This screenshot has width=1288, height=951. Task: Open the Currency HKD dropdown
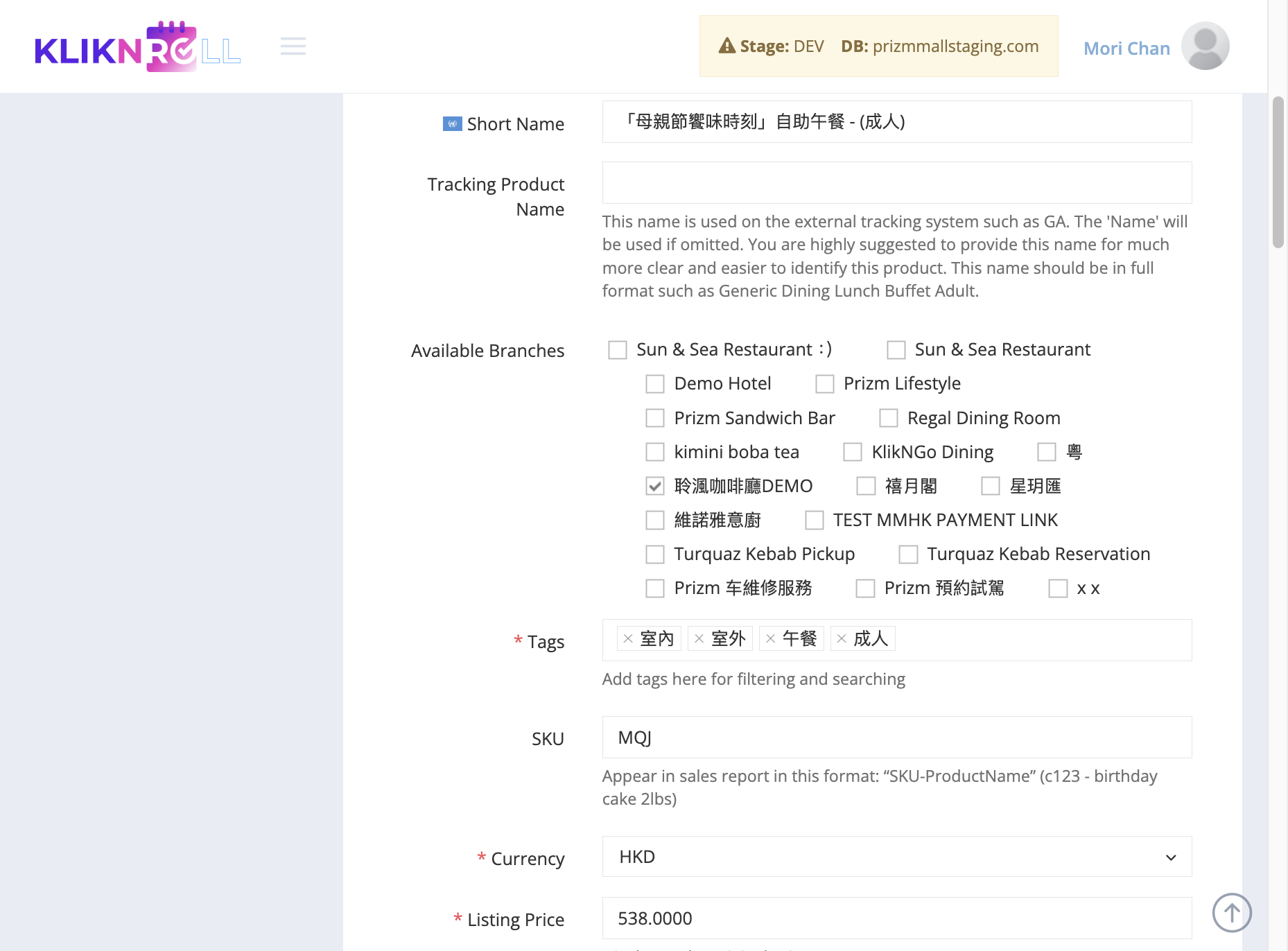tap(897, 857)
